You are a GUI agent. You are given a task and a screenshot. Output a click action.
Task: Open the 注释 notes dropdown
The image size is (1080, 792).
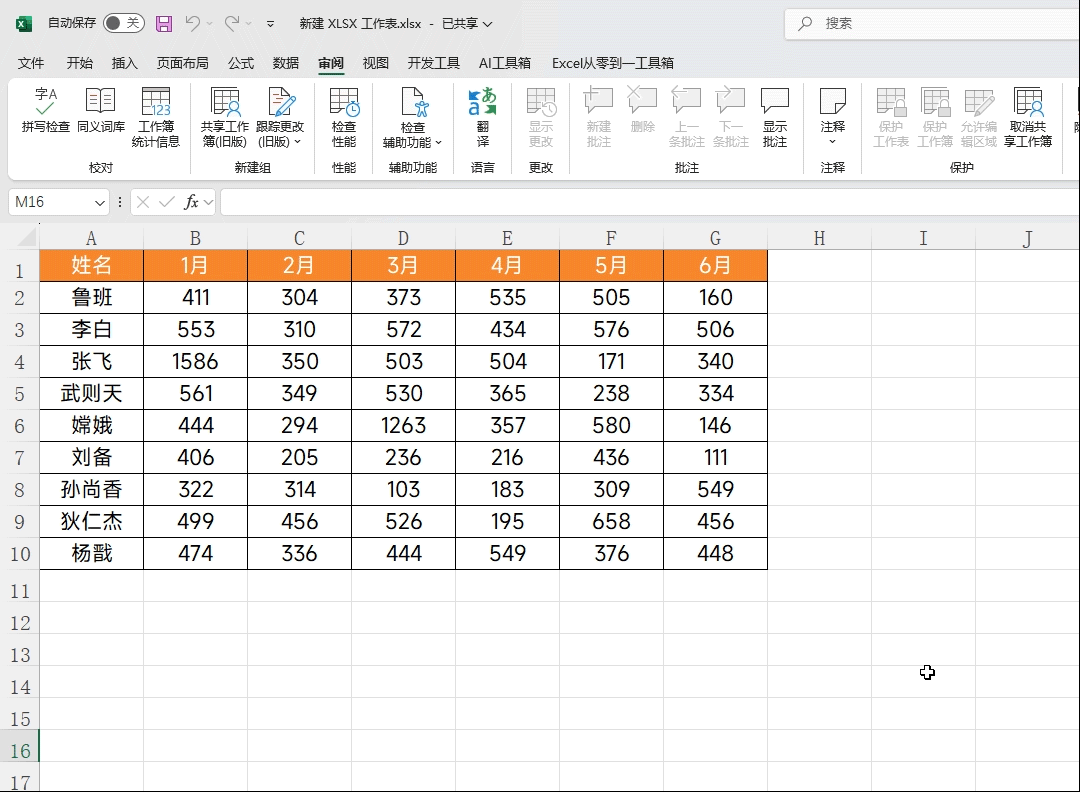pyautogui.click(x=832, y=141)
